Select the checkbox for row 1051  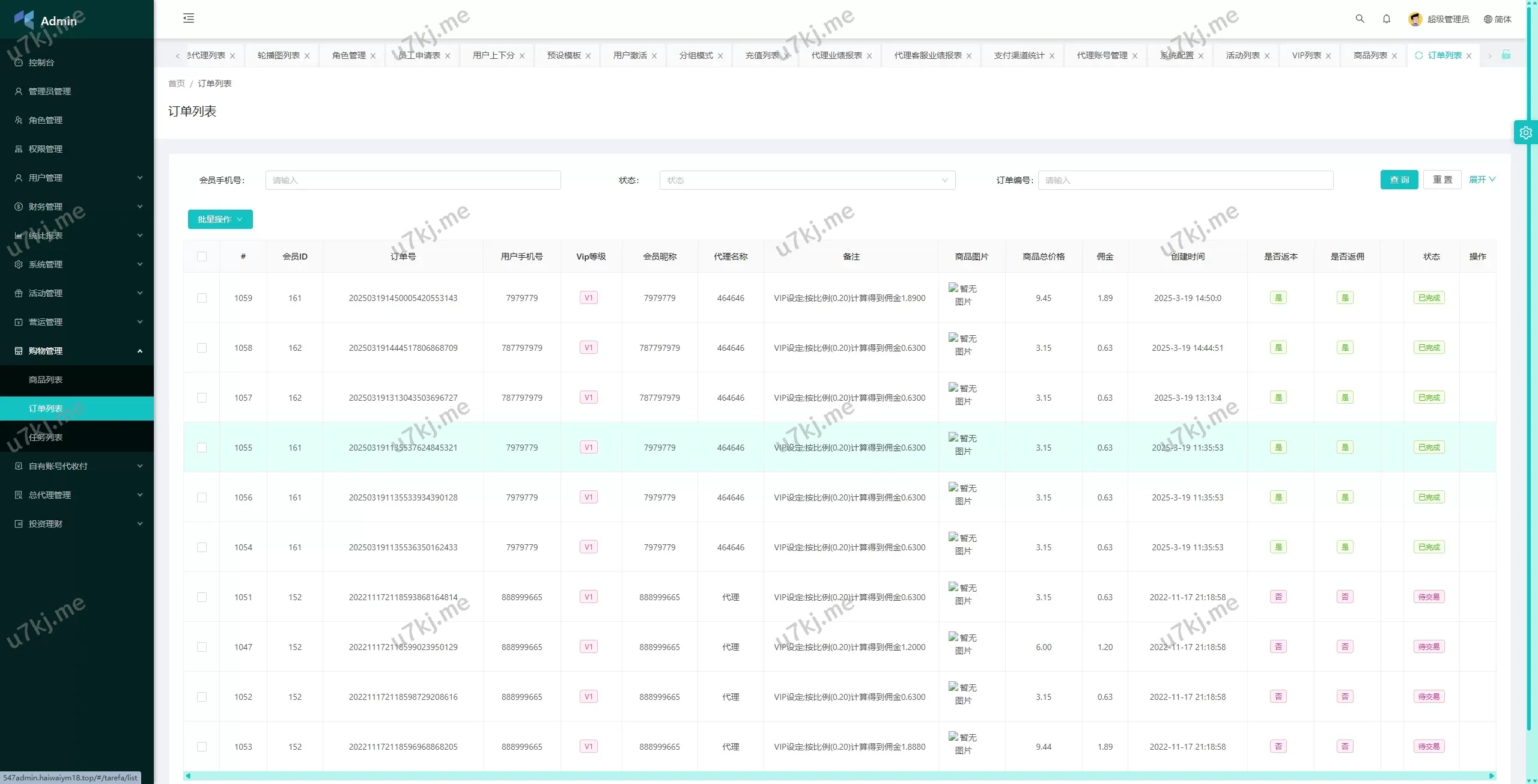[202, 597]
